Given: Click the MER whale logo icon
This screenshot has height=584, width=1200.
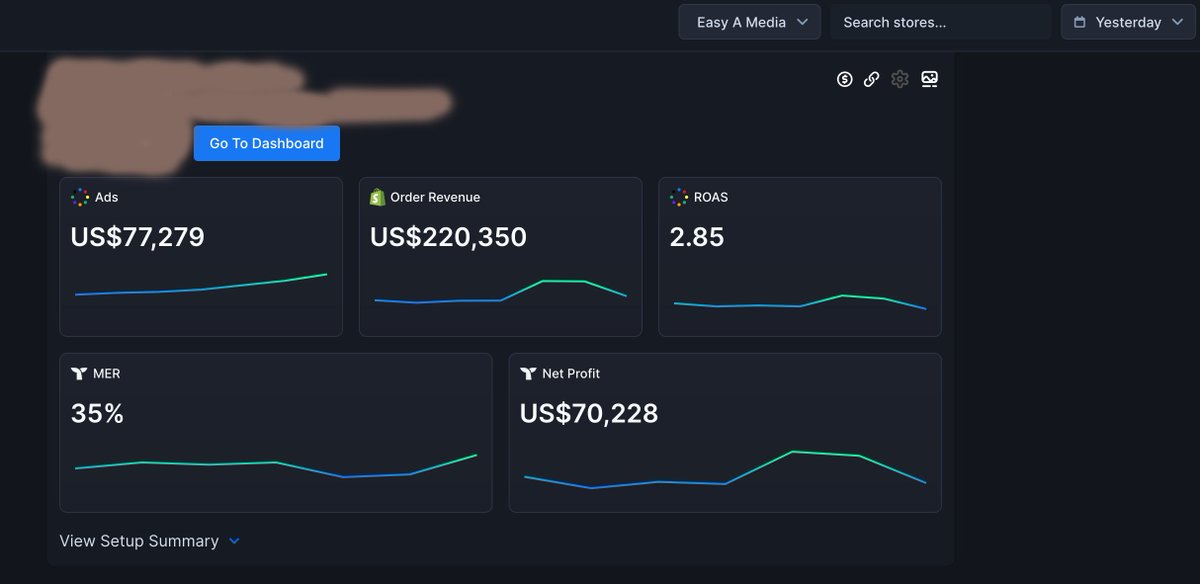Looking at the screenshot, I should (x=79, y=373).
